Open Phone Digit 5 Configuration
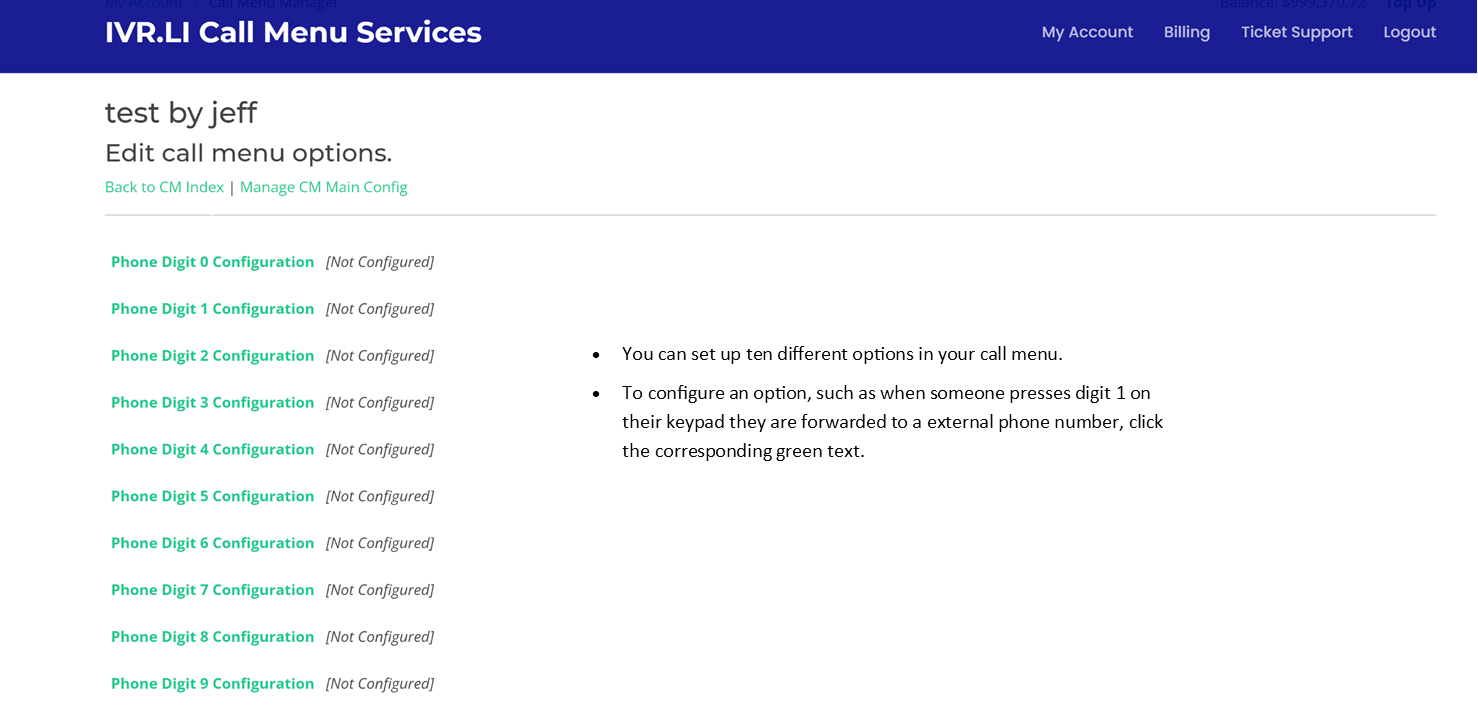This screenshot has width=1478, height=713. tap(212, 497)
